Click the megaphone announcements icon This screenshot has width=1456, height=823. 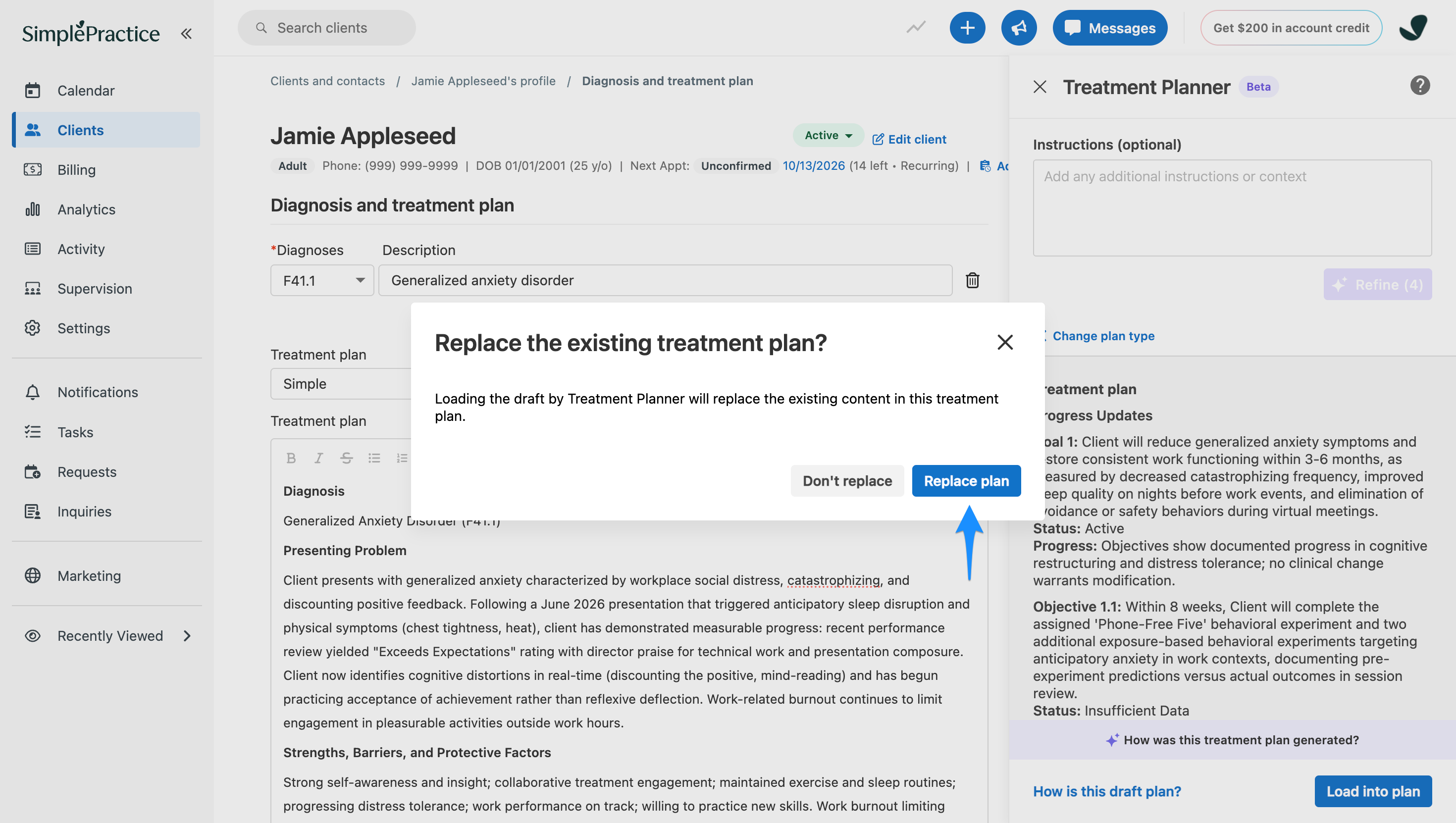tap(1019, 28)
